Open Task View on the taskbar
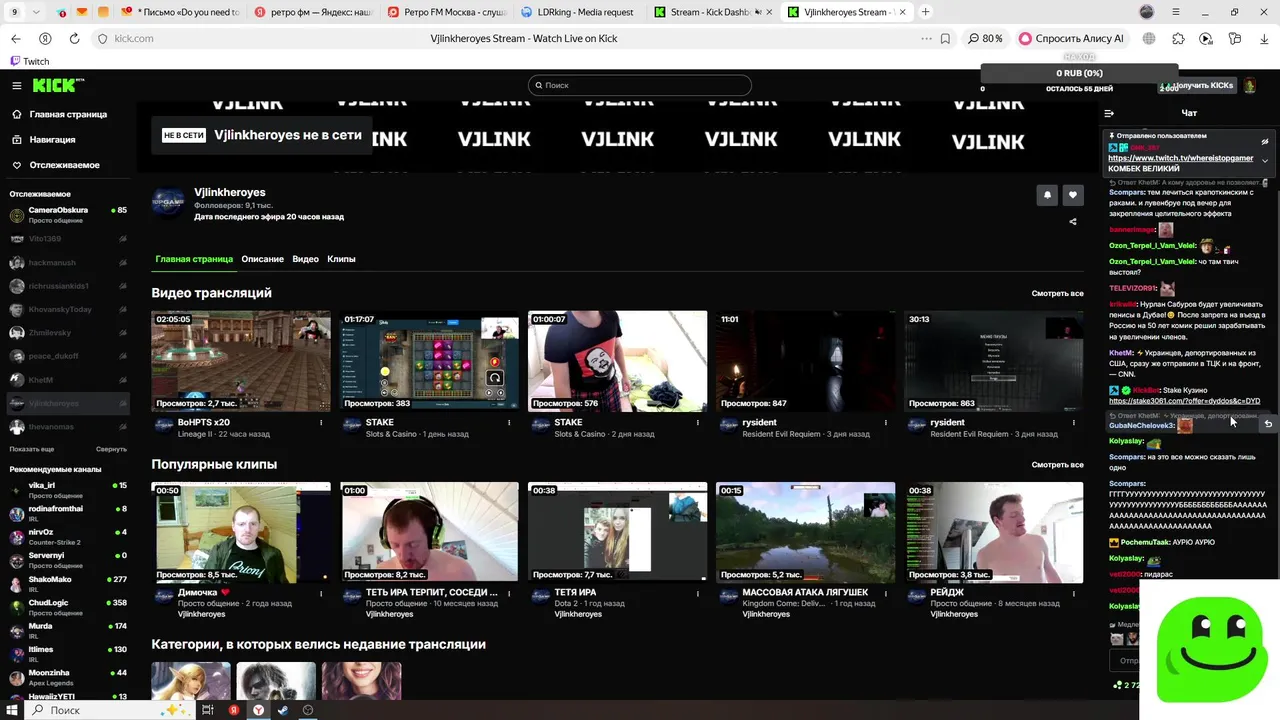The height and width of the screenshot is (720, 1280). 208,710
